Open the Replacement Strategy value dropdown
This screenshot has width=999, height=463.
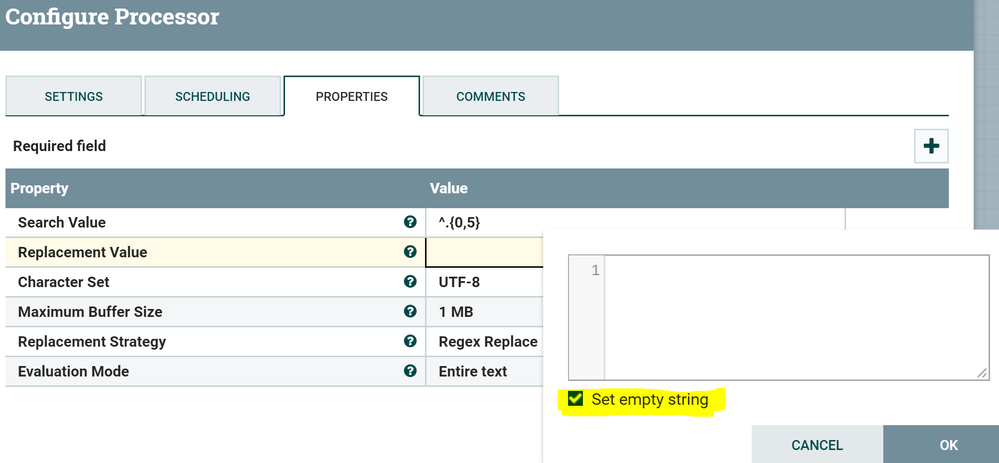pyautogui.click(x=488, y=342)
